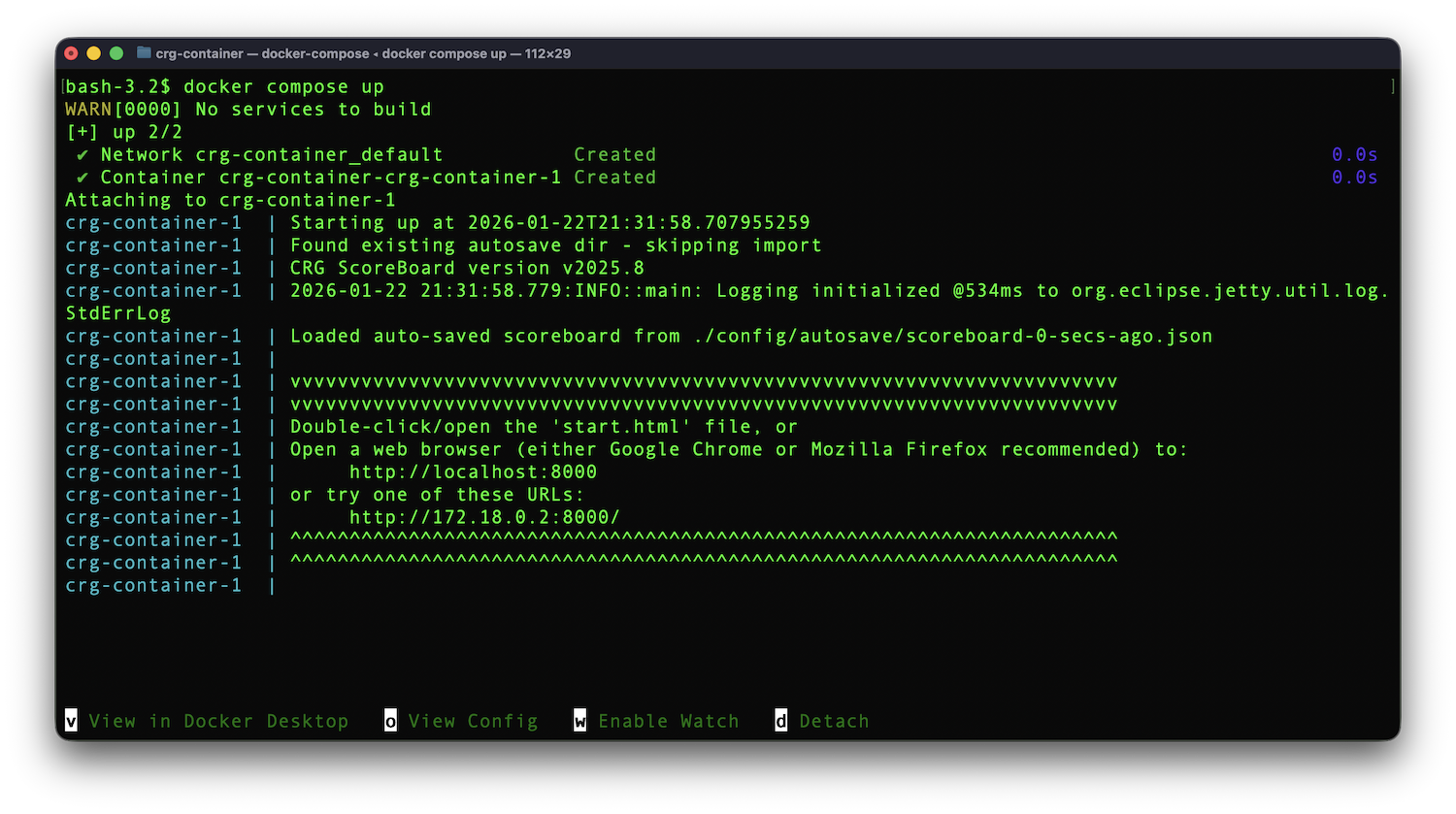1456x814 pixels.
Task: Close the terminal window with the red button
Action: click(x=71, y=53)
